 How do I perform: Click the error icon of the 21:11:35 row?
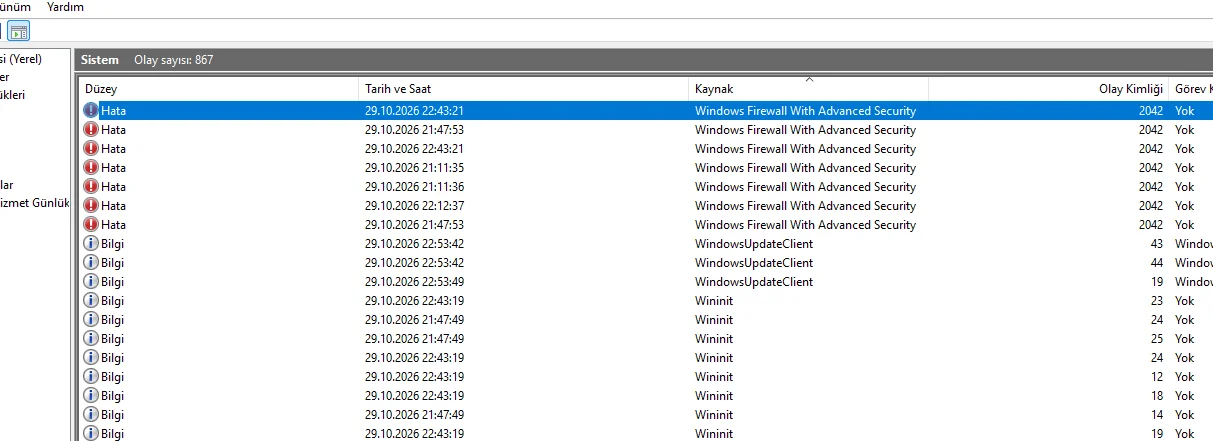point(91,168)
